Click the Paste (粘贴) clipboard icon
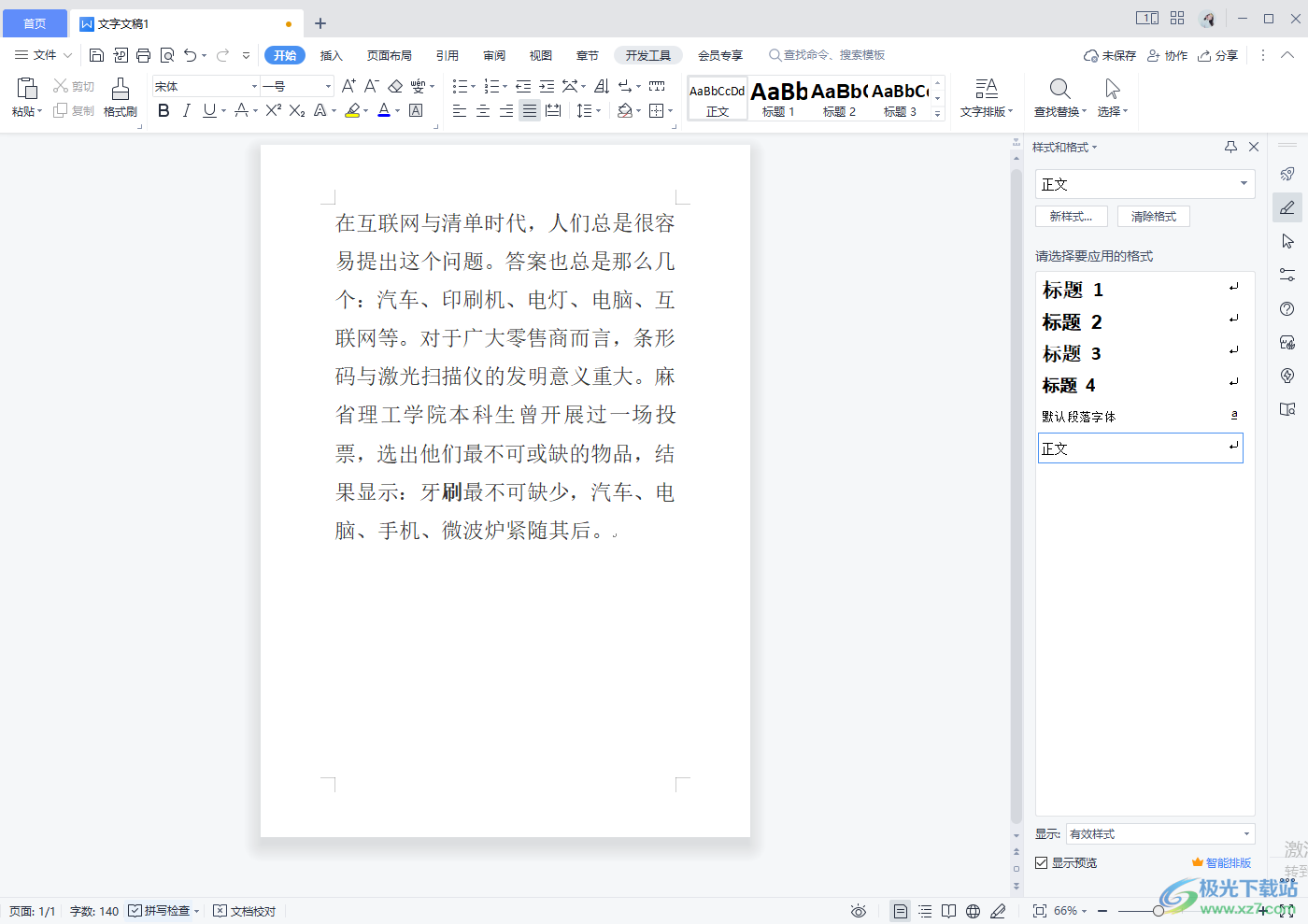 point(27,89)
